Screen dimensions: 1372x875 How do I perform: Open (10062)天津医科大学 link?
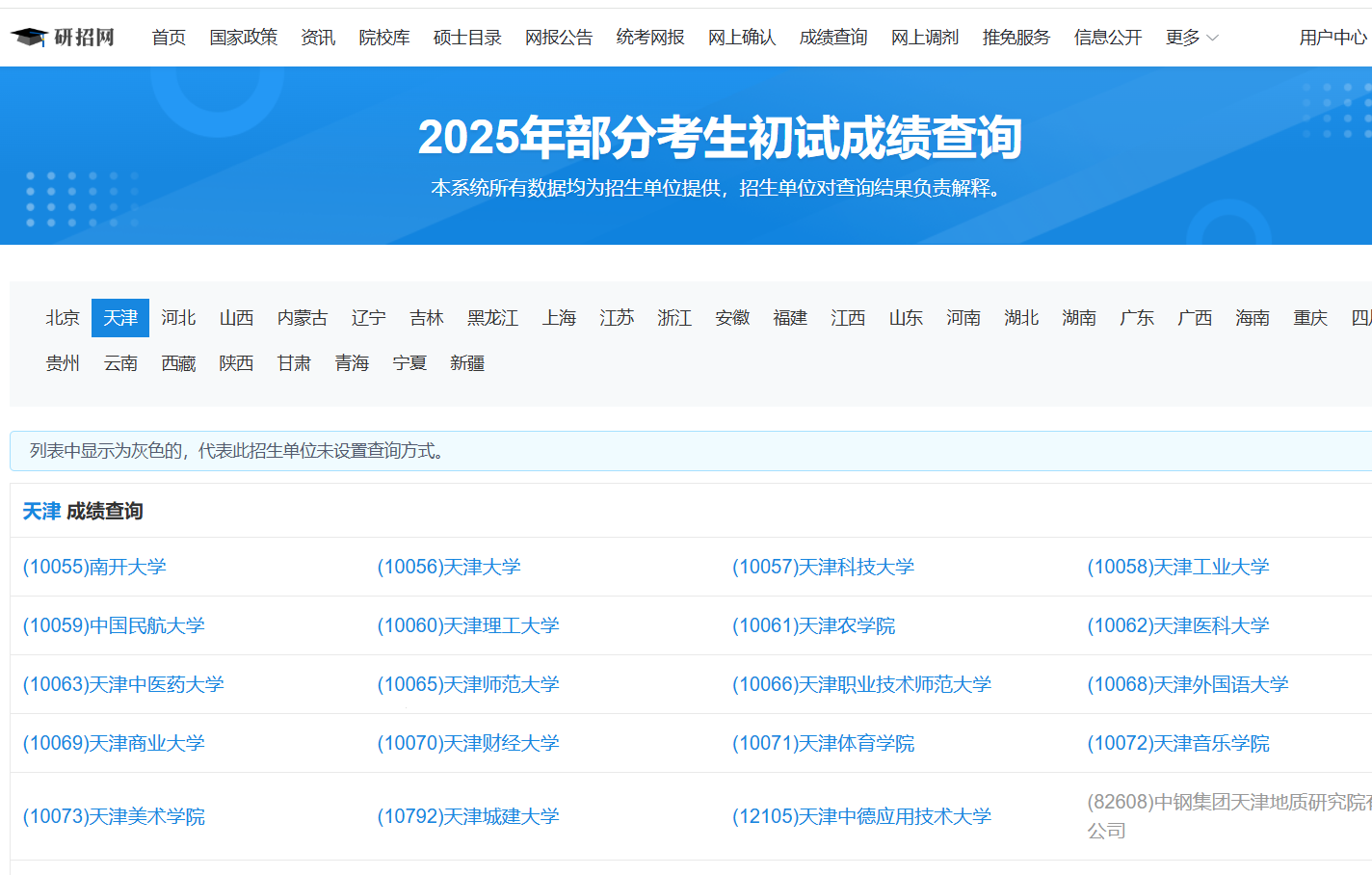tap(1178, 625)
